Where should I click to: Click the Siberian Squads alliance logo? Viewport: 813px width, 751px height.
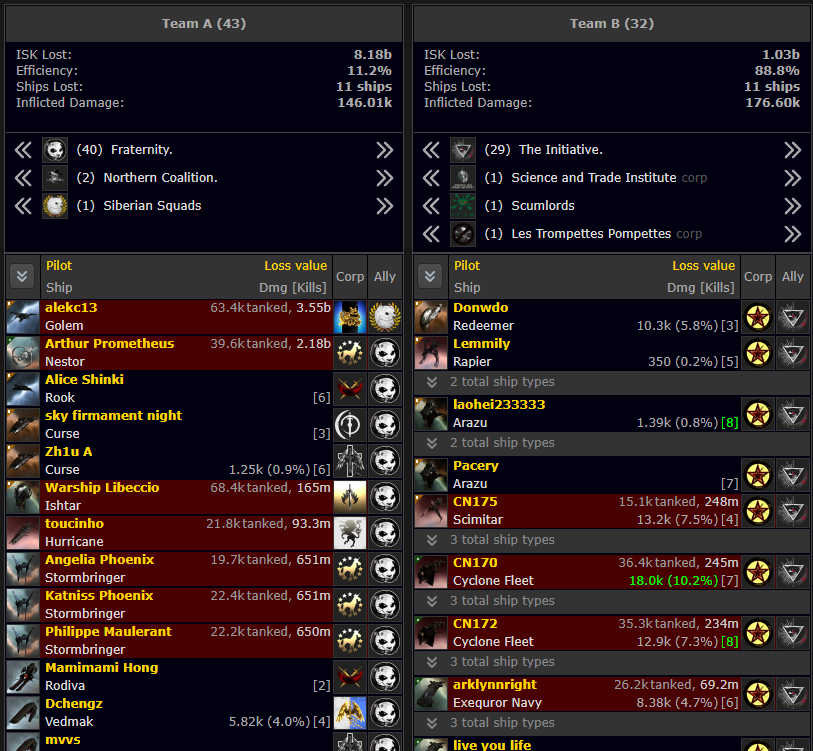[x=55, y=206]
